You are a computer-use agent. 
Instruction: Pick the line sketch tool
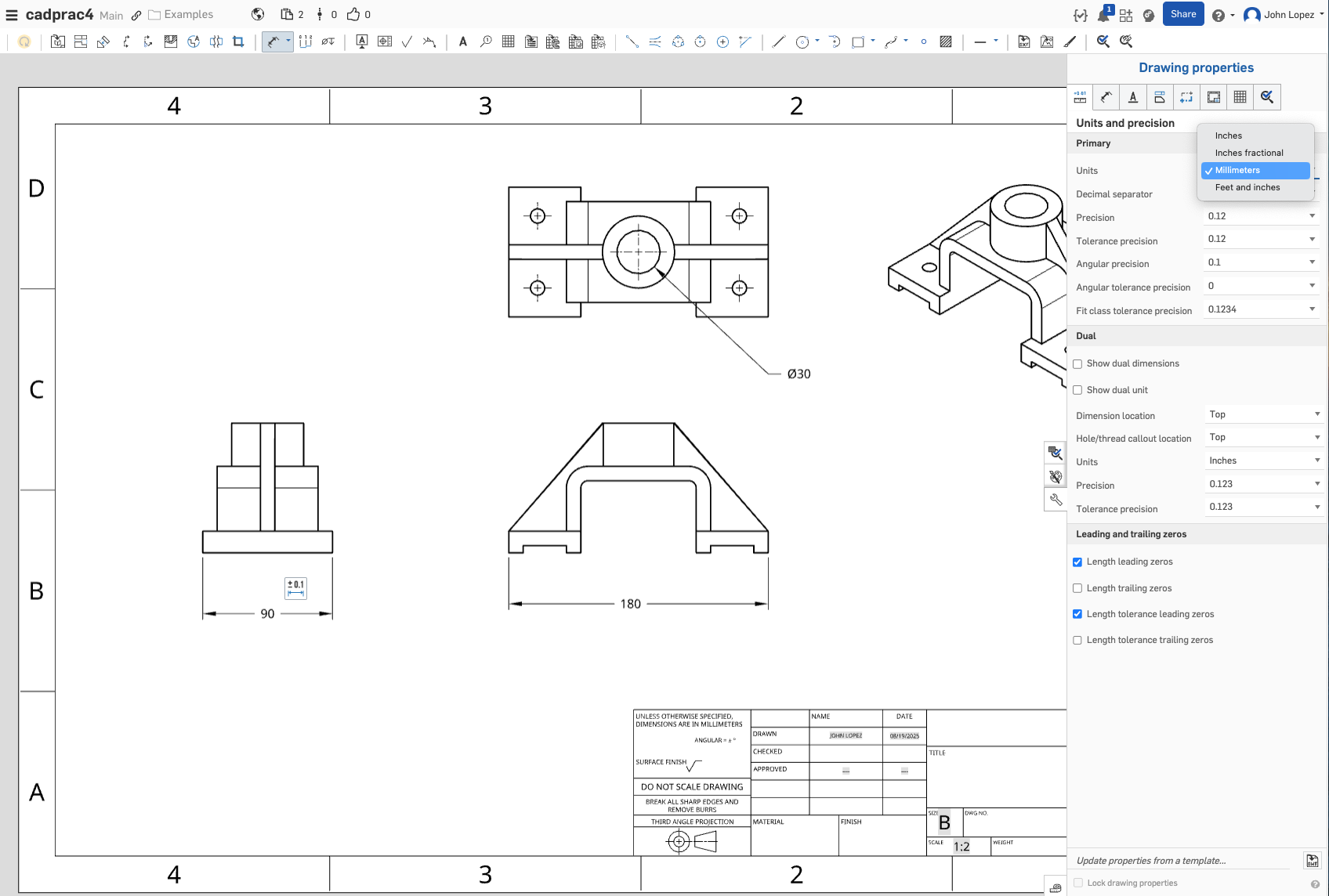(x=778, y=42)
